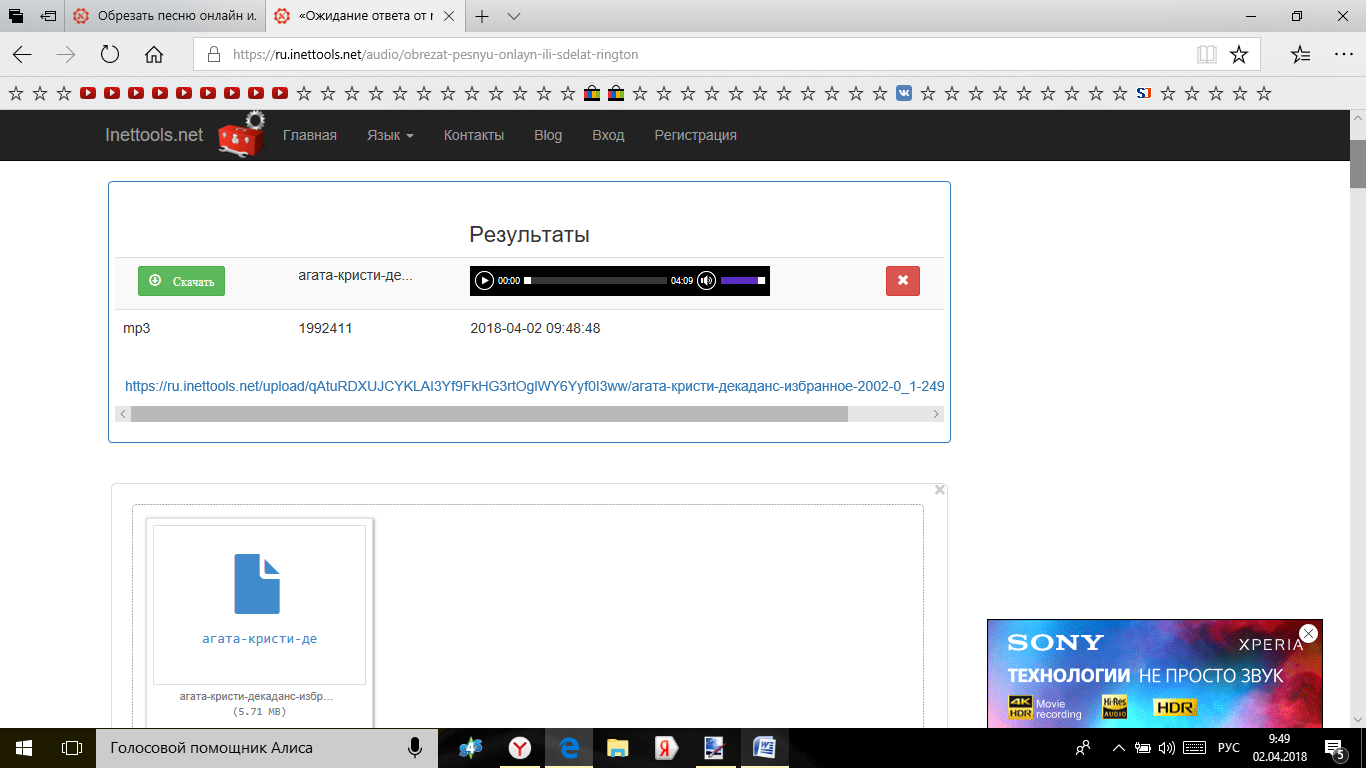This screenshot has height=768, width=1366.
Task: Expand the Язык language dropdown
Action: coord(389,135)
